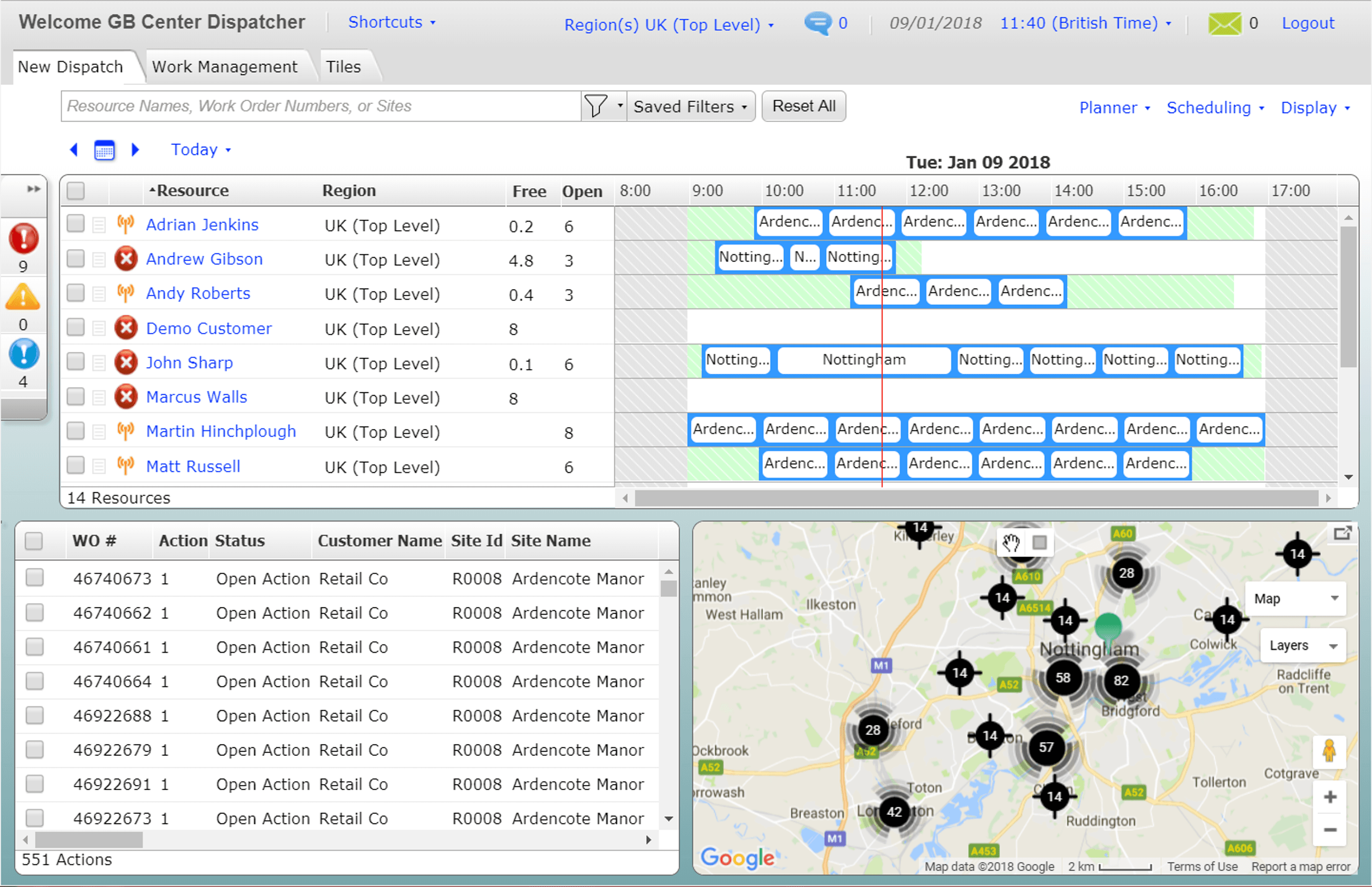Image resolution: width=1372 pixels, height=887 pixels.
Task: Open the John Sharp resource link
Action: point(189,363)
